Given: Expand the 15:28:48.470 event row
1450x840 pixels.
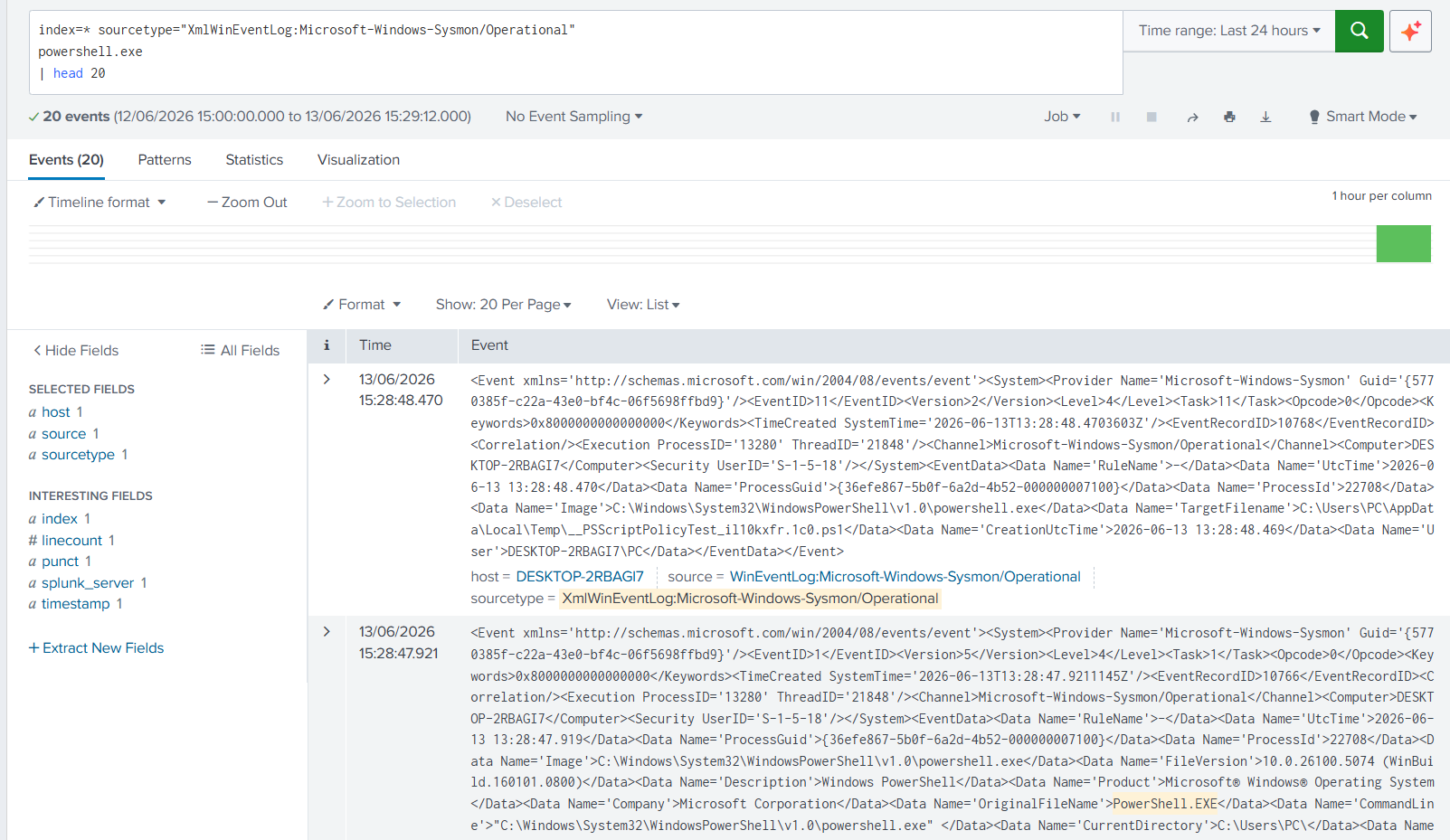Looking at the screenshot, I should (327, 379).
